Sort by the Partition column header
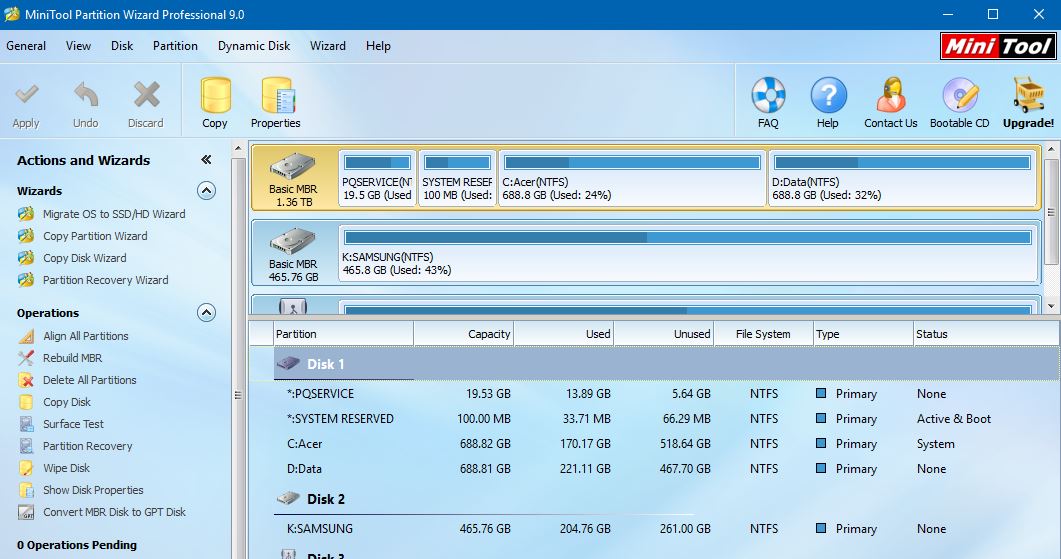Screen dimensions: 1061x559 (x=343, y=334)
